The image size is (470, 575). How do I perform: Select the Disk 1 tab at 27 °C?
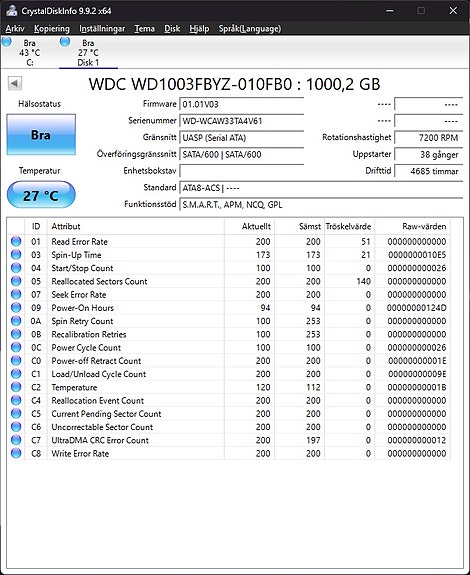[88, 52]
